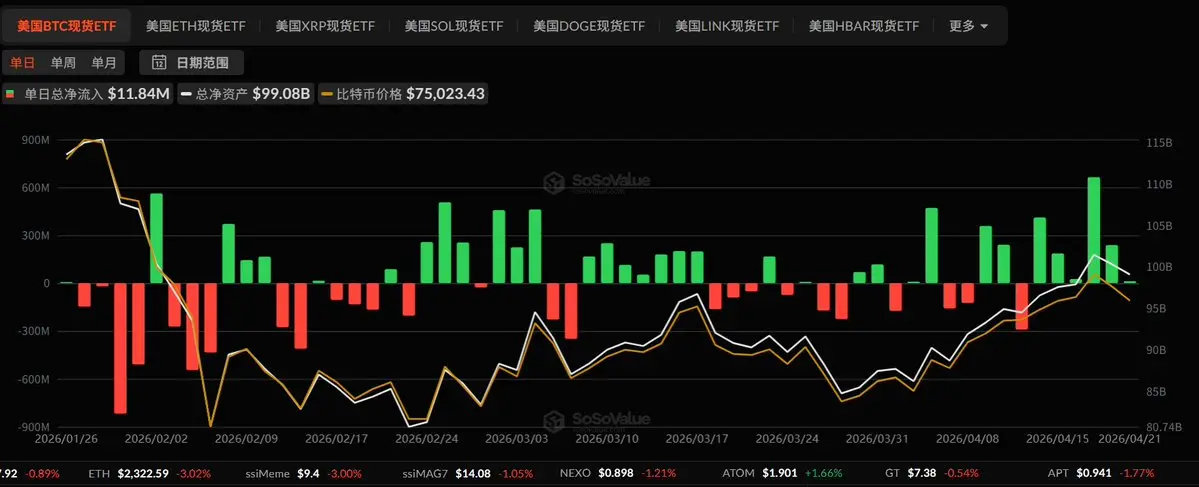Select the 美国BTC现货ETF tab
The height and width of the screenshot is (487, 1199).
pyautogui.click(x=67, y=26)
